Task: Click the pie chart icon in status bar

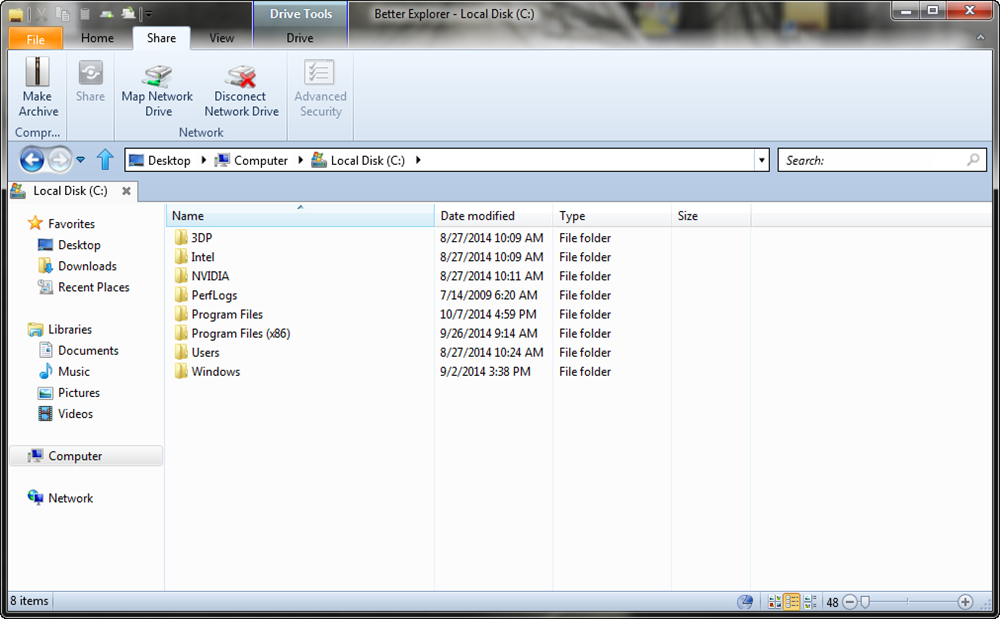Action: point(745,601)
